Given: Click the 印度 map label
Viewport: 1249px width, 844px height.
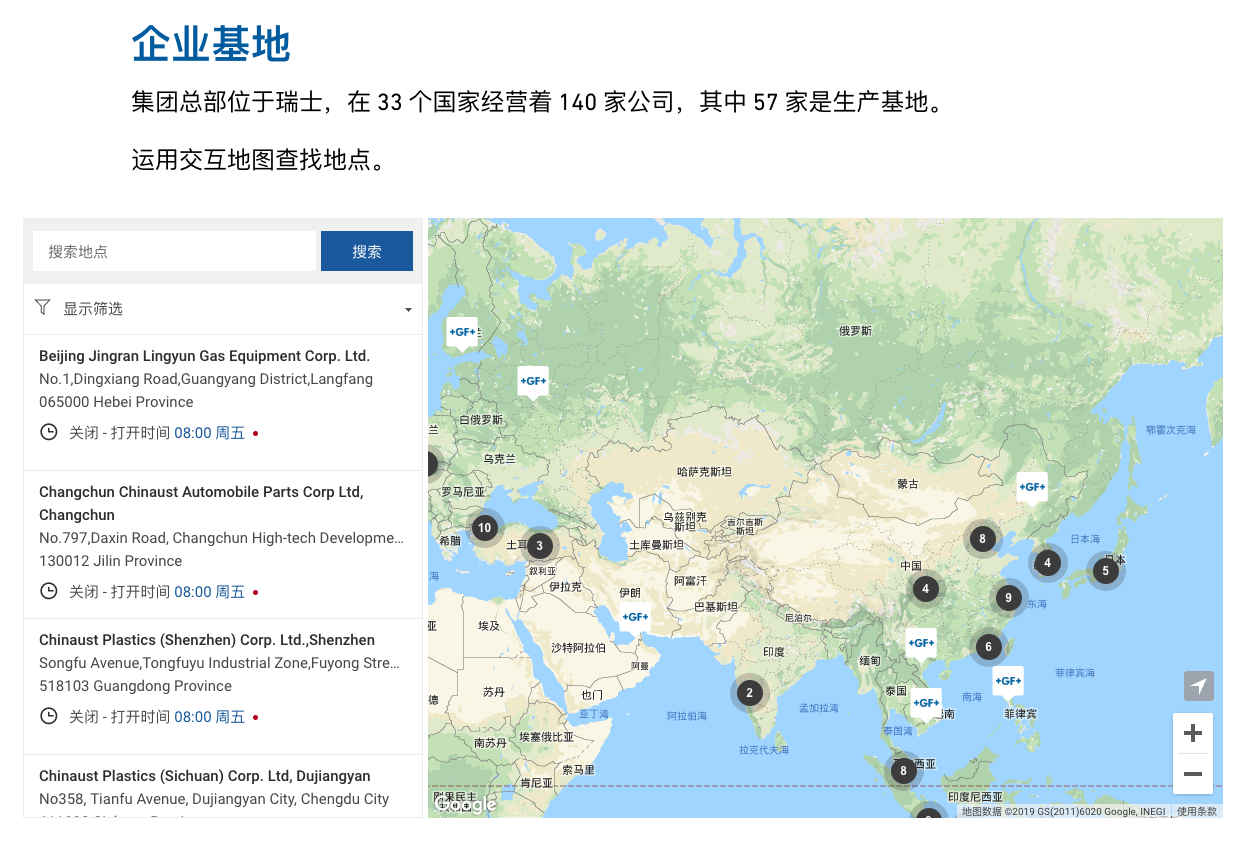Looking at the screenshot, I should coord(774,652).
